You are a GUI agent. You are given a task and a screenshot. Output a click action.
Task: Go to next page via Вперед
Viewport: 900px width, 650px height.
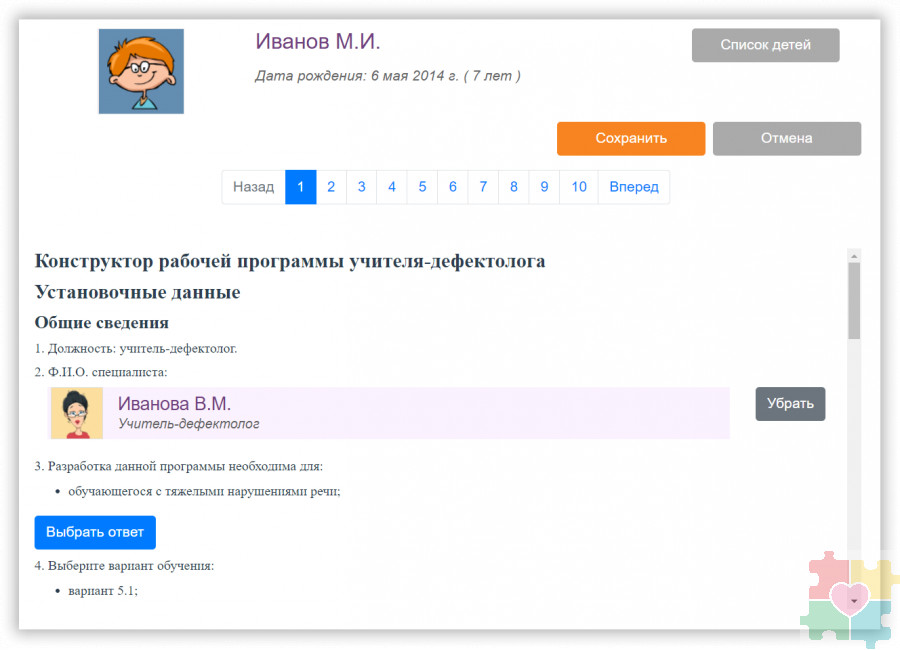tap(634, 187)
